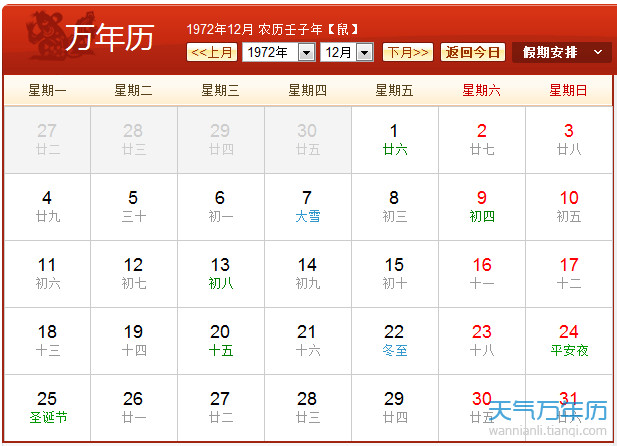The image size is (617, 446).
Task: Select December 13 初八
Action: point(221,274)
